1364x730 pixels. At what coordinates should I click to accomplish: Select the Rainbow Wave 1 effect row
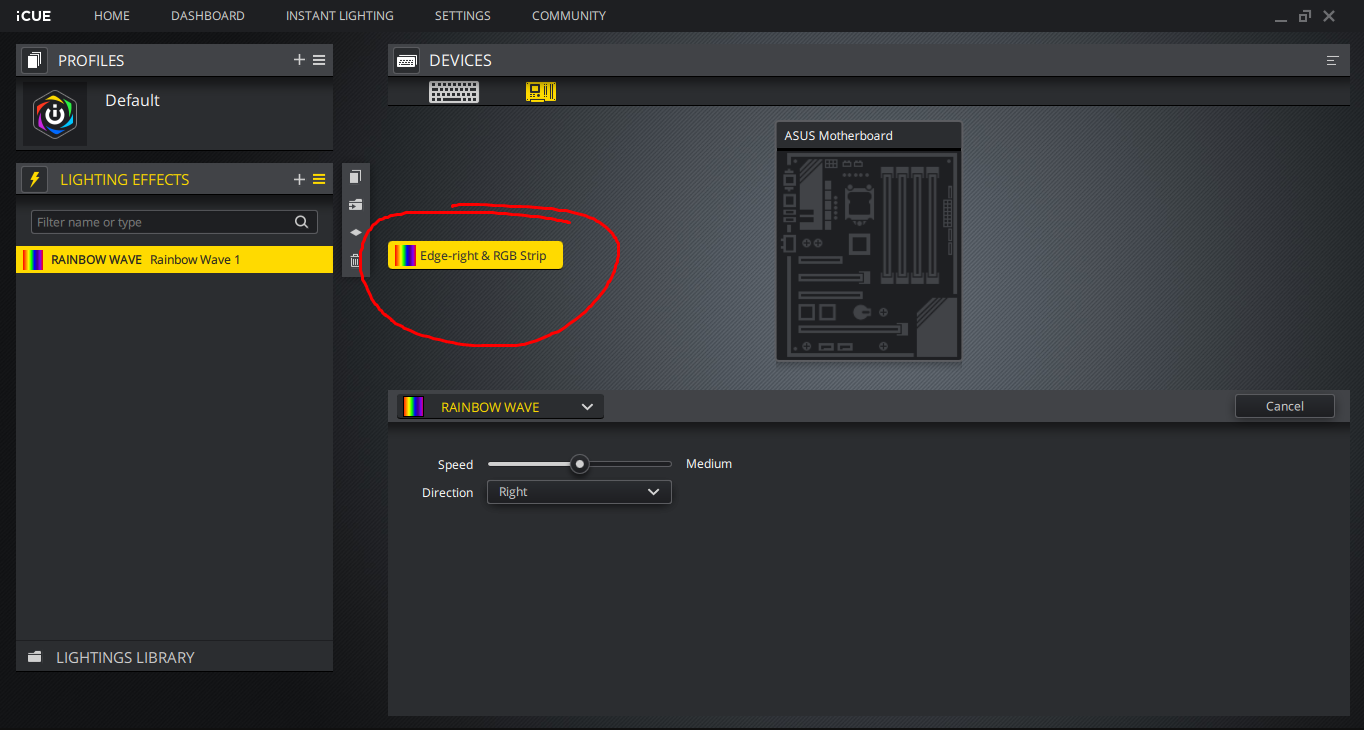(175, 260)
